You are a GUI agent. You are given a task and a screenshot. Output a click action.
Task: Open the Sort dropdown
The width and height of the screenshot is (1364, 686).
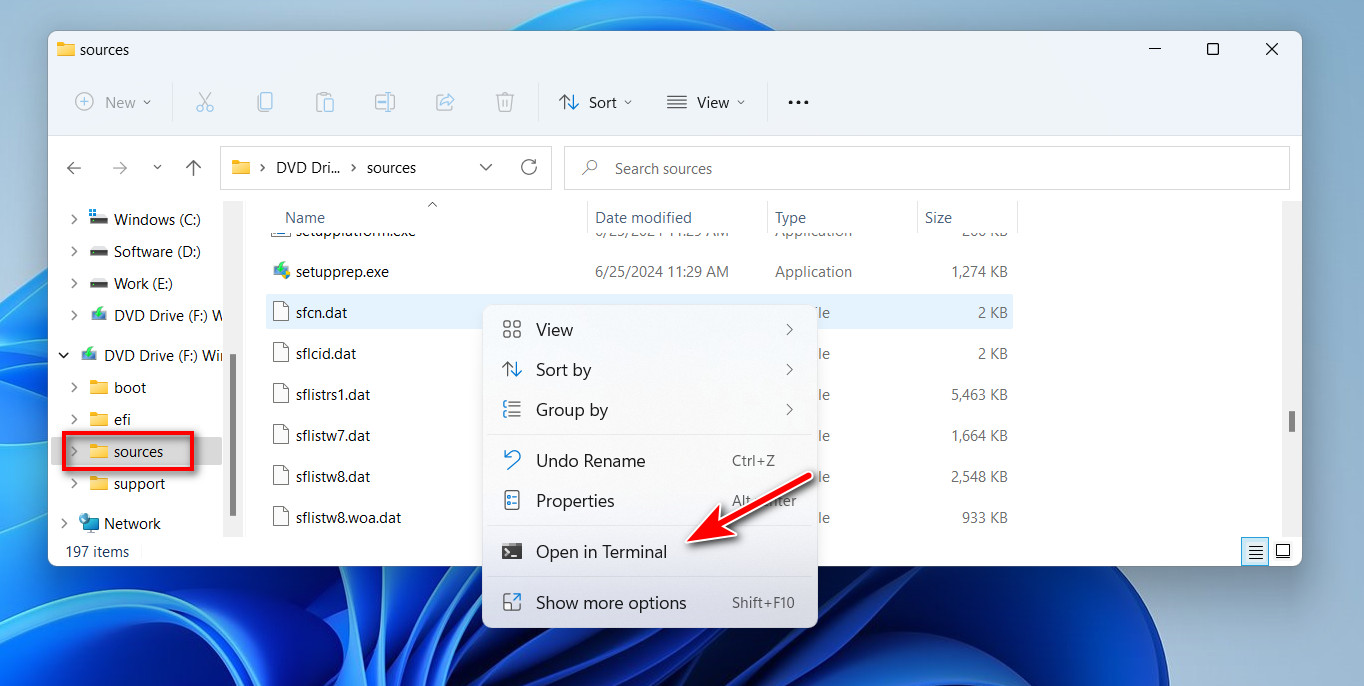(x=595, y=101)
